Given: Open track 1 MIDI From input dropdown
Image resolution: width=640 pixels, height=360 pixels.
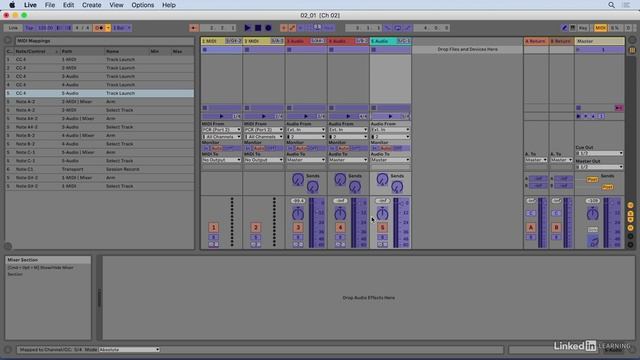Looking at the screenshot, I should 221,129.
